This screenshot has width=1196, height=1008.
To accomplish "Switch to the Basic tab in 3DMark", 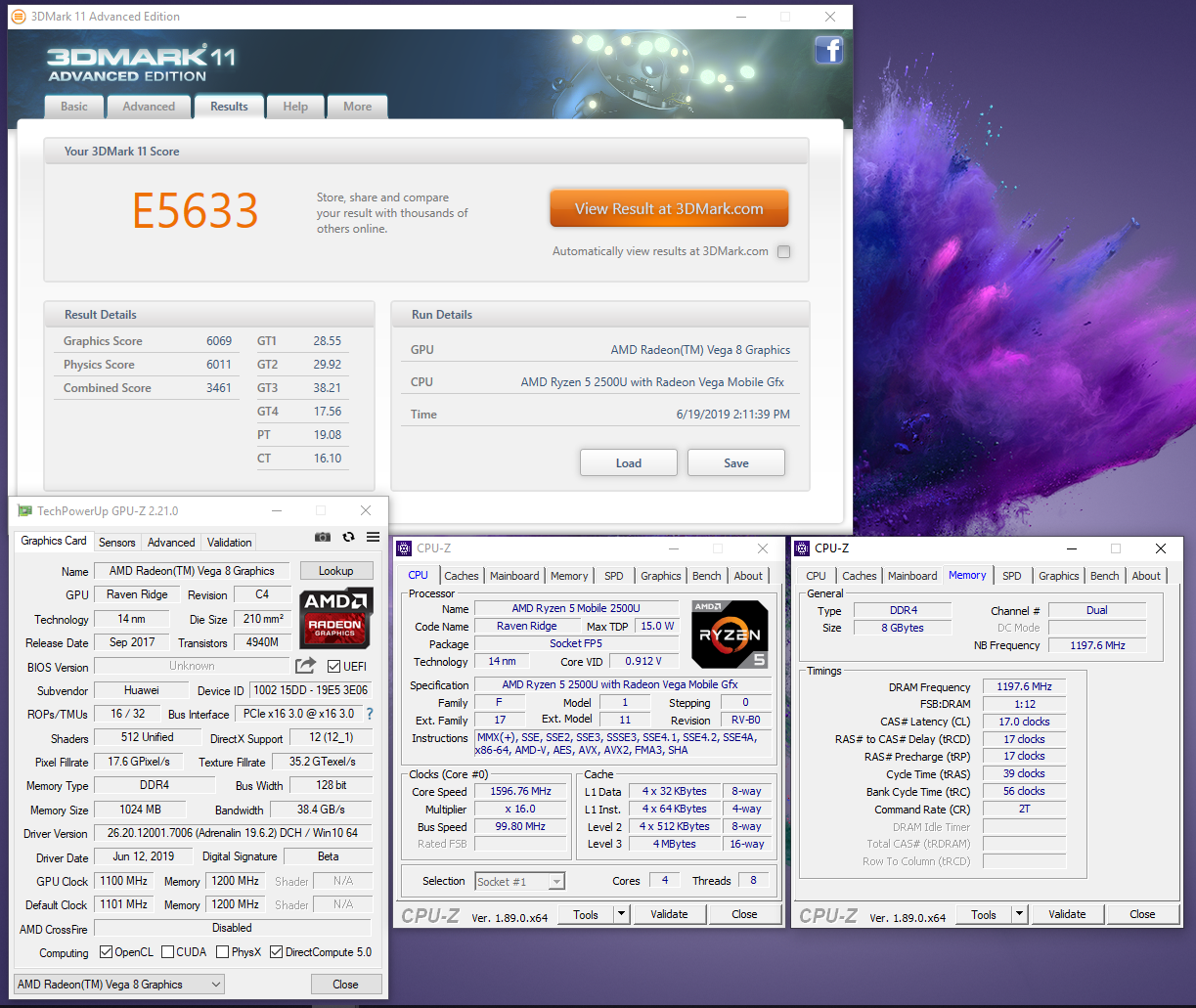I will point(74,107).
